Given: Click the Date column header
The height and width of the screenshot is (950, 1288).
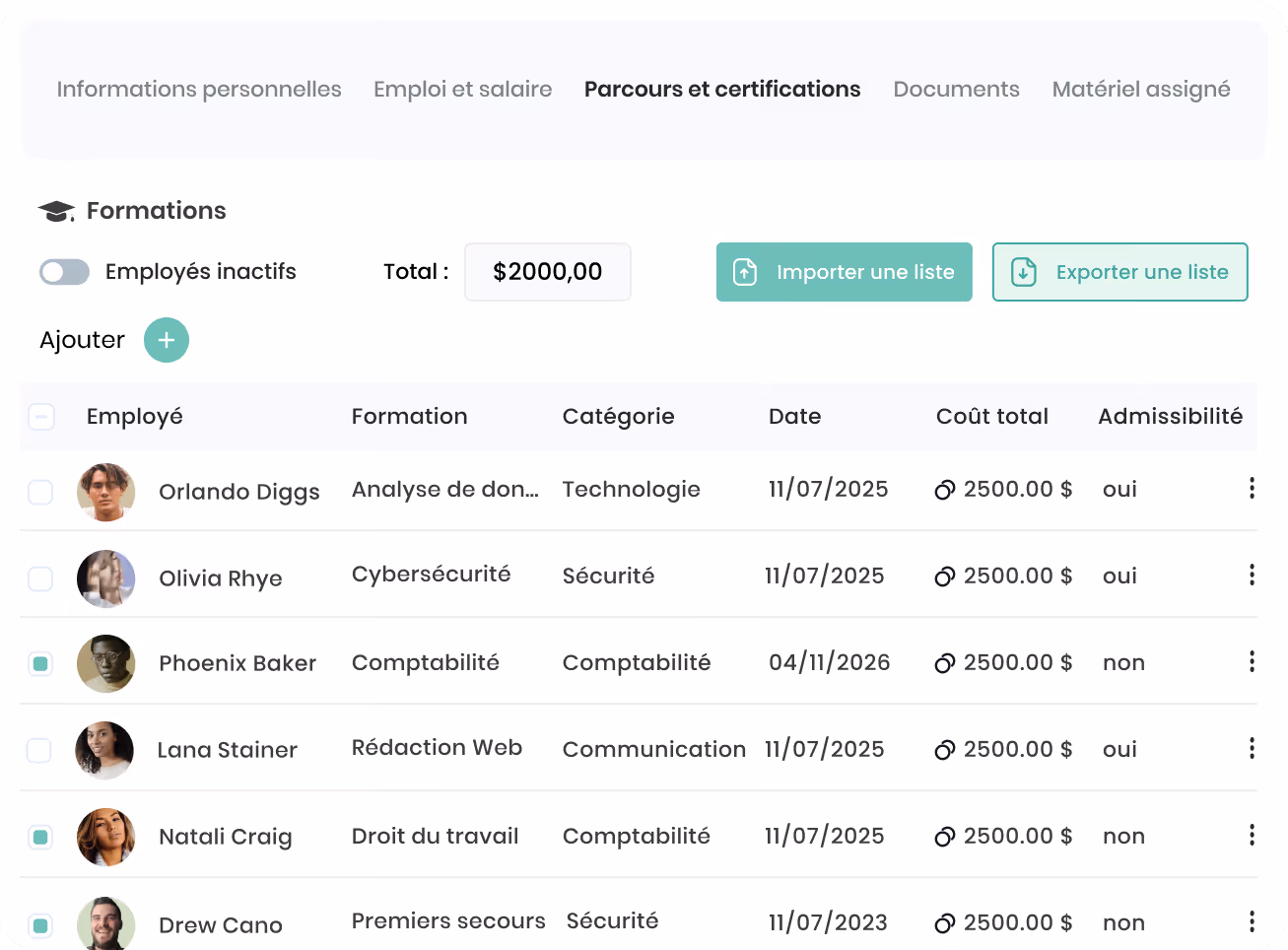Looking at the screenshot, I should coord(794,416).
